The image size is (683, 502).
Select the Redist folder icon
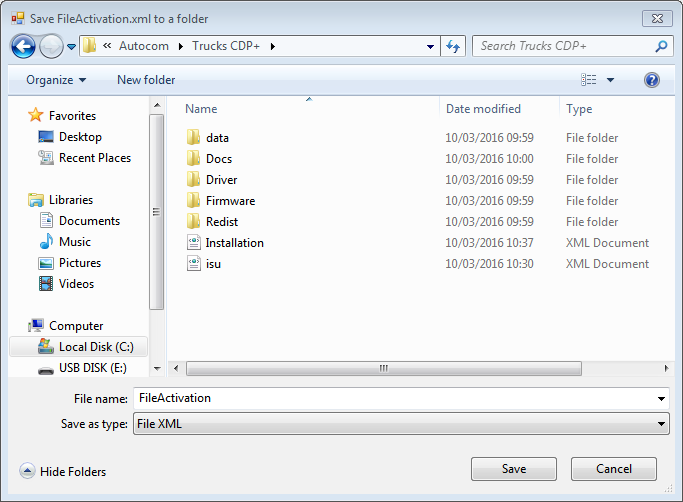pos(193,221)
